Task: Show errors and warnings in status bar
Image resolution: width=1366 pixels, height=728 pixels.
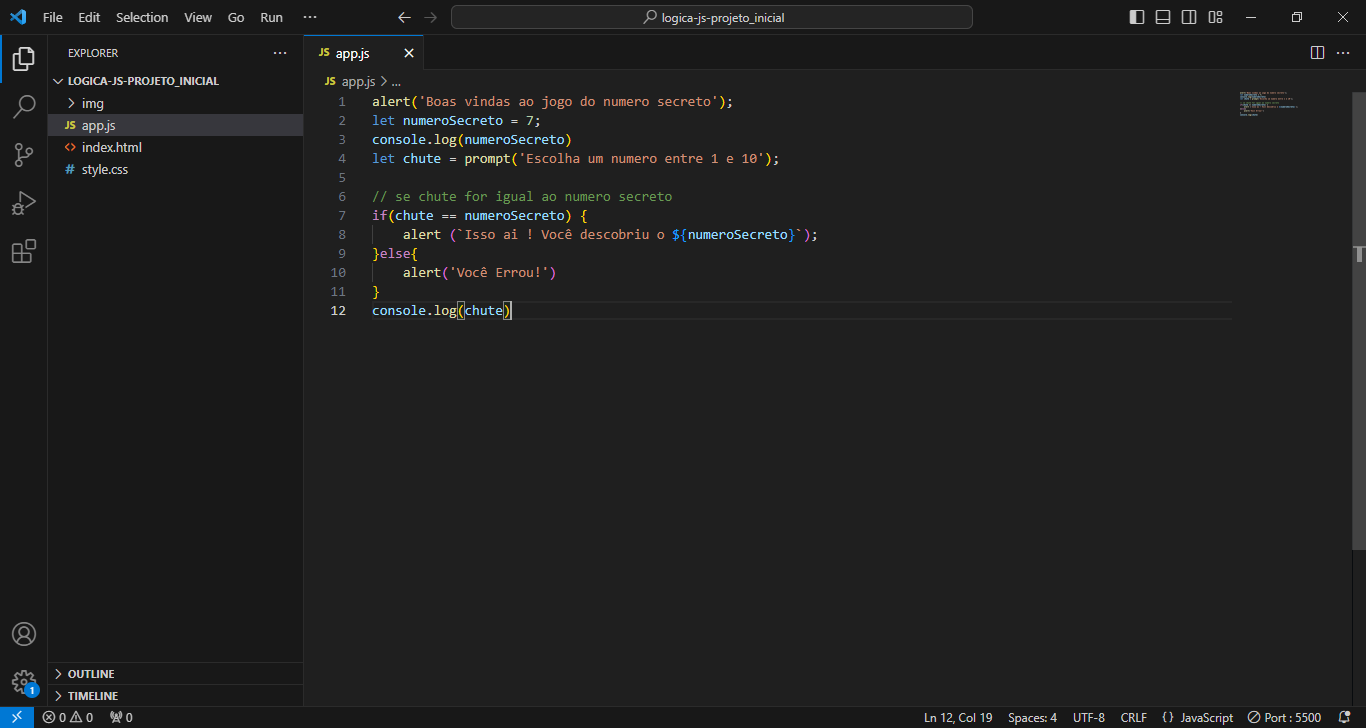Action: click(67, 717)
